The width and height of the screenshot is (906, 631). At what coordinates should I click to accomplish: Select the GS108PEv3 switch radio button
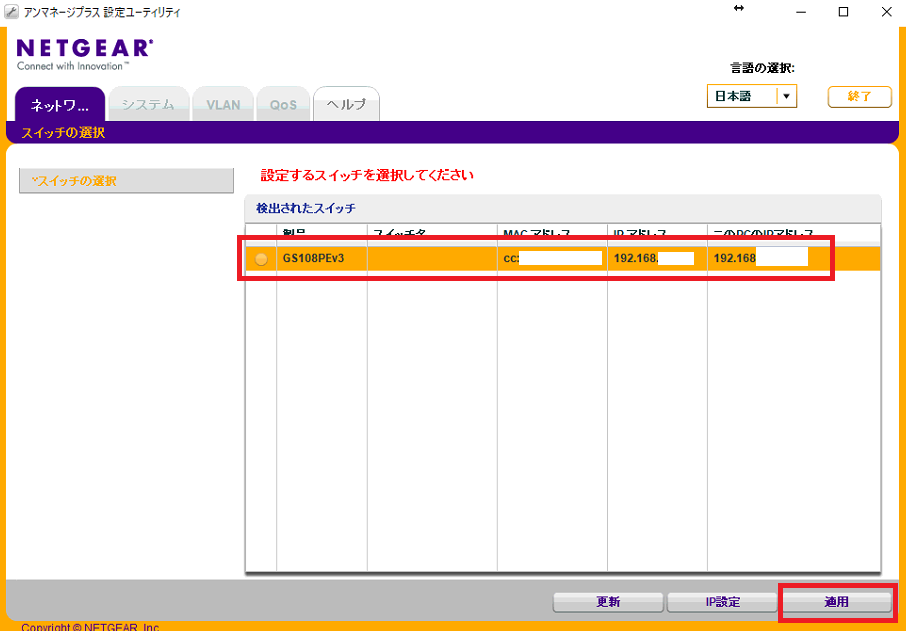pyautogui.click(x=259, y=257)
